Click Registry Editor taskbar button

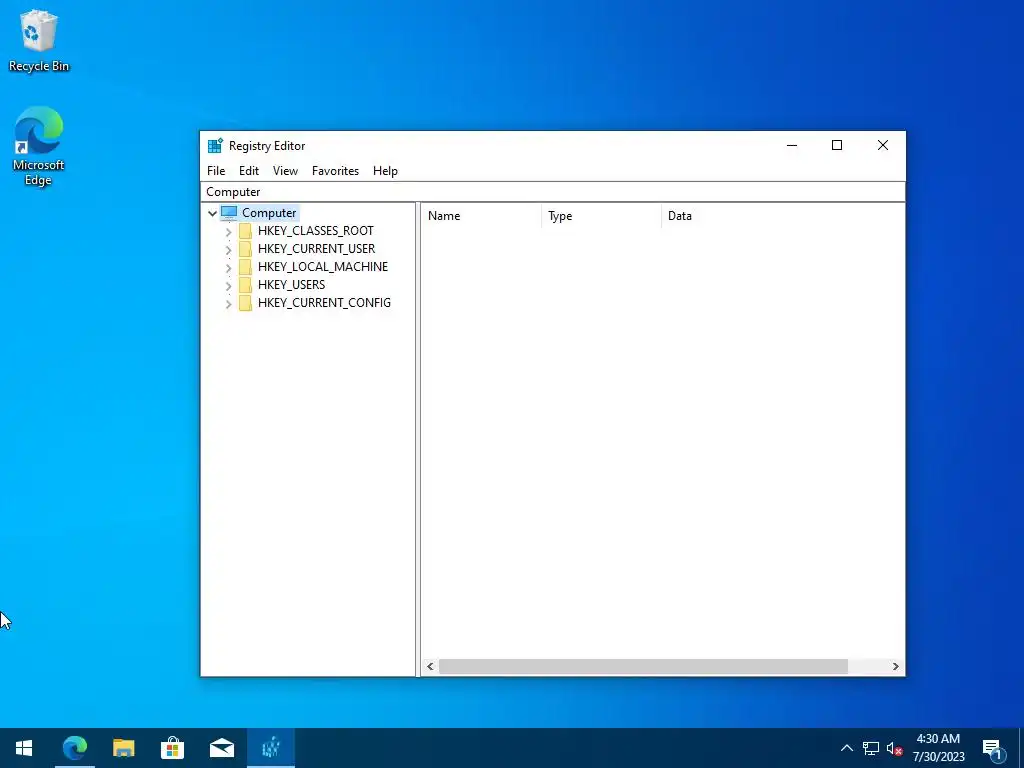271,748
